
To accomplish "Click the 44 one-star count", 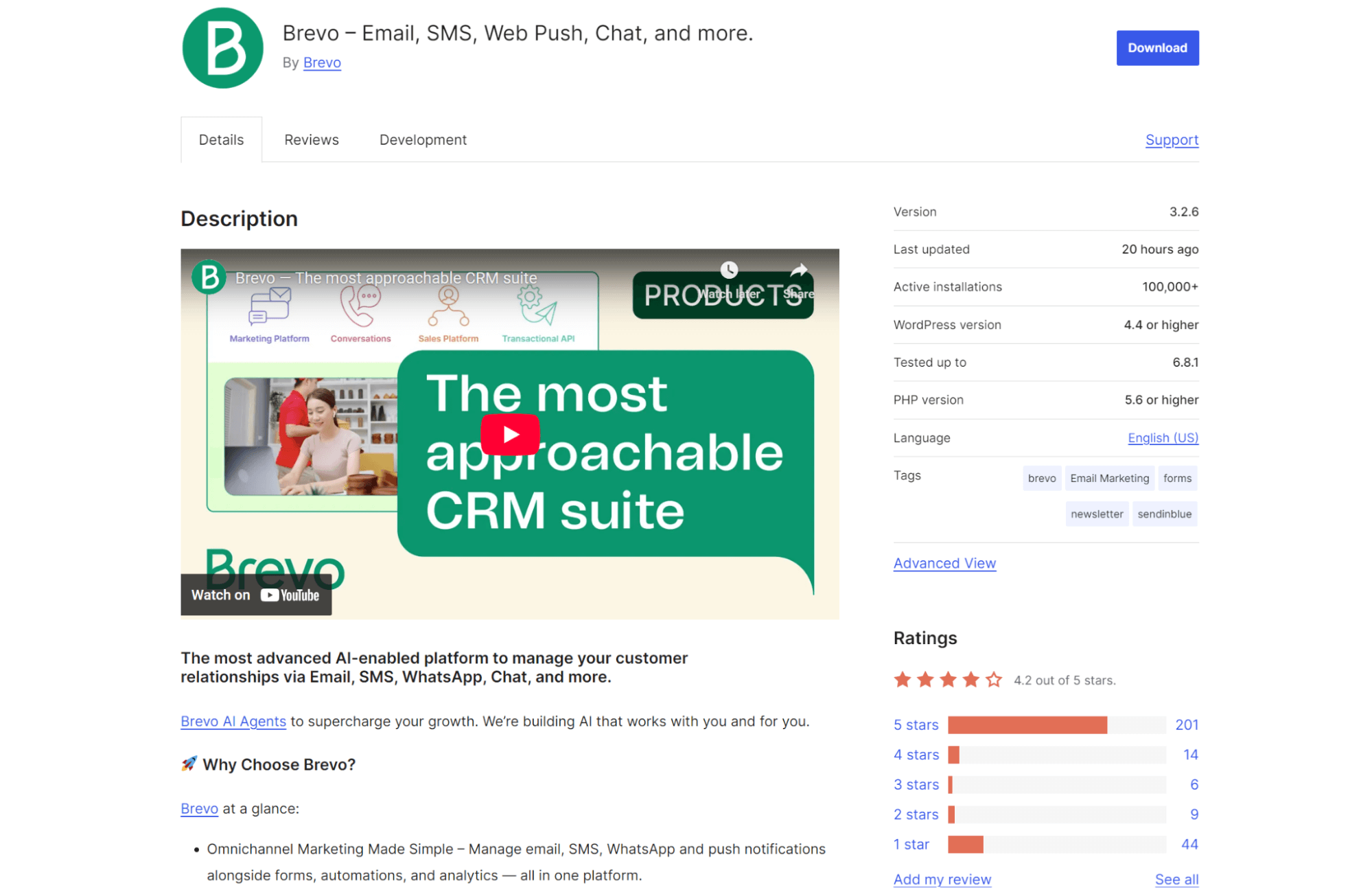I will [1189, 844].
